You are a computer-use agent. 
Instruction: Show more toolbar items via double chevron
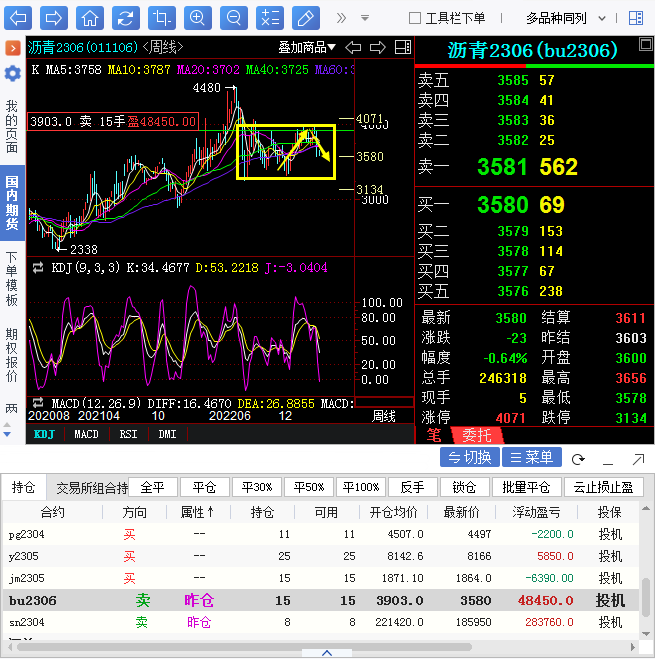[341, 18]
